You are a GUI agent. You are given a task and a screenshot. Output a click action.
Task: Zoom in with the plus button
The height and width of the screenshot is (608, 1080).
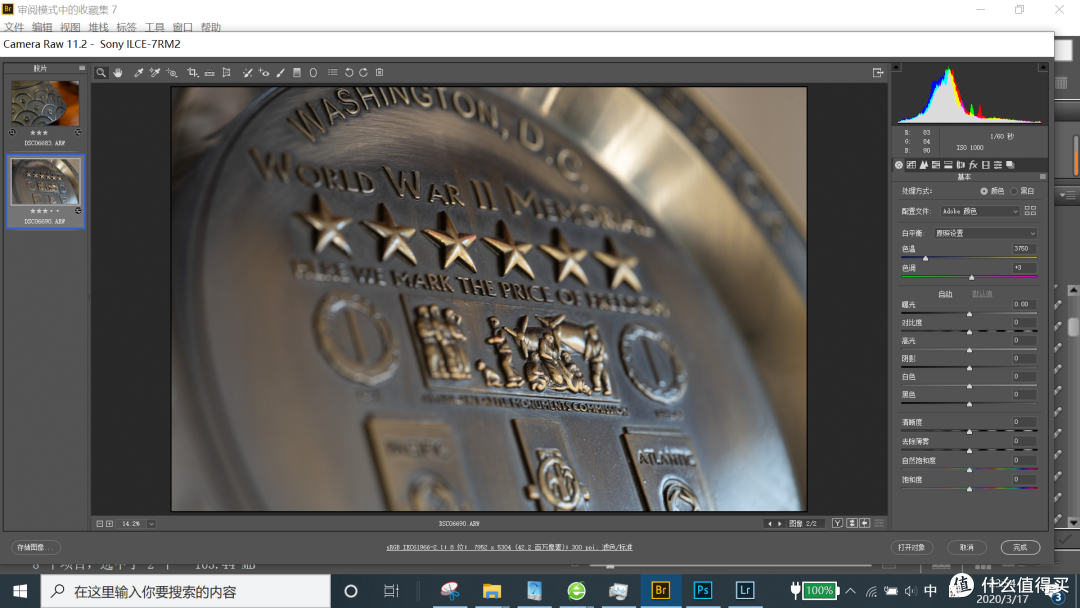point(110,524)
